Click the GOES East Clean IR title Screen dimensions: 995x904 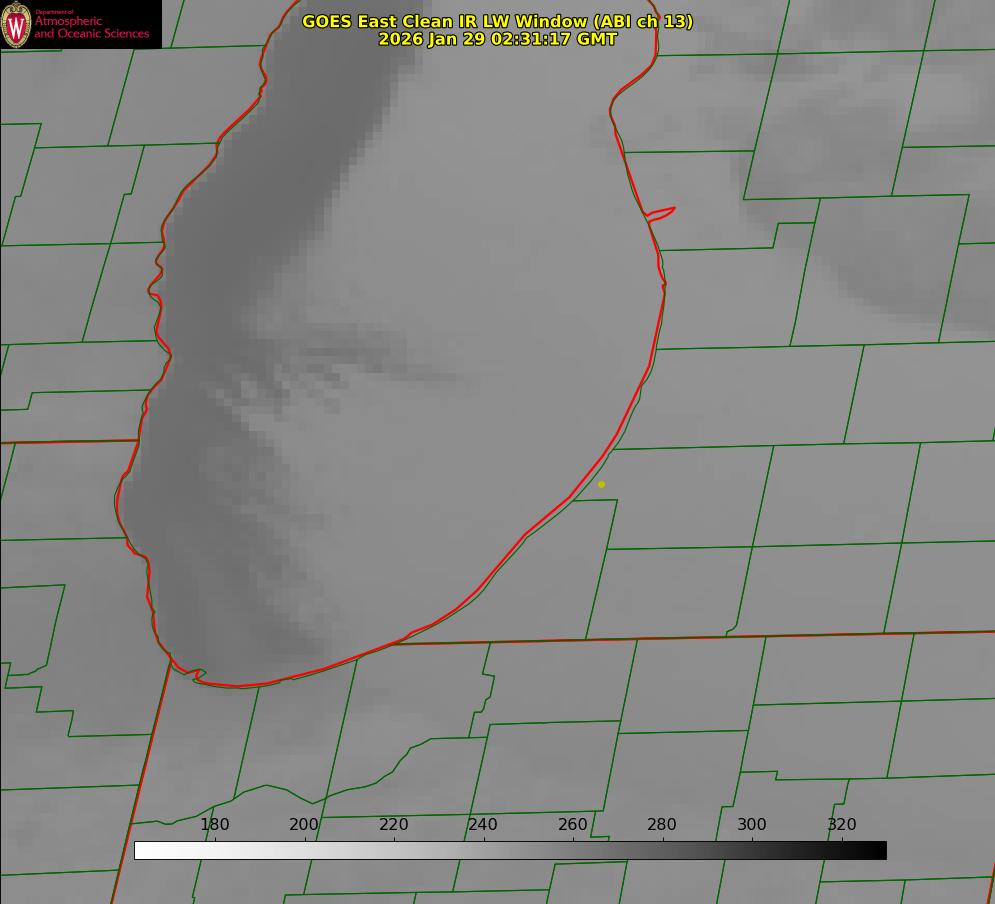point(444,21)
